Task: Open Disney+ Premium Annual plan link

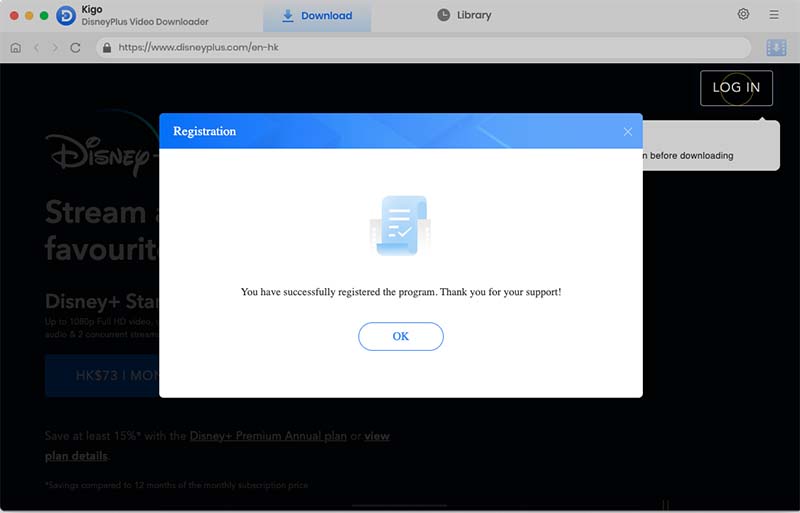Action: (x=268, y=436)
